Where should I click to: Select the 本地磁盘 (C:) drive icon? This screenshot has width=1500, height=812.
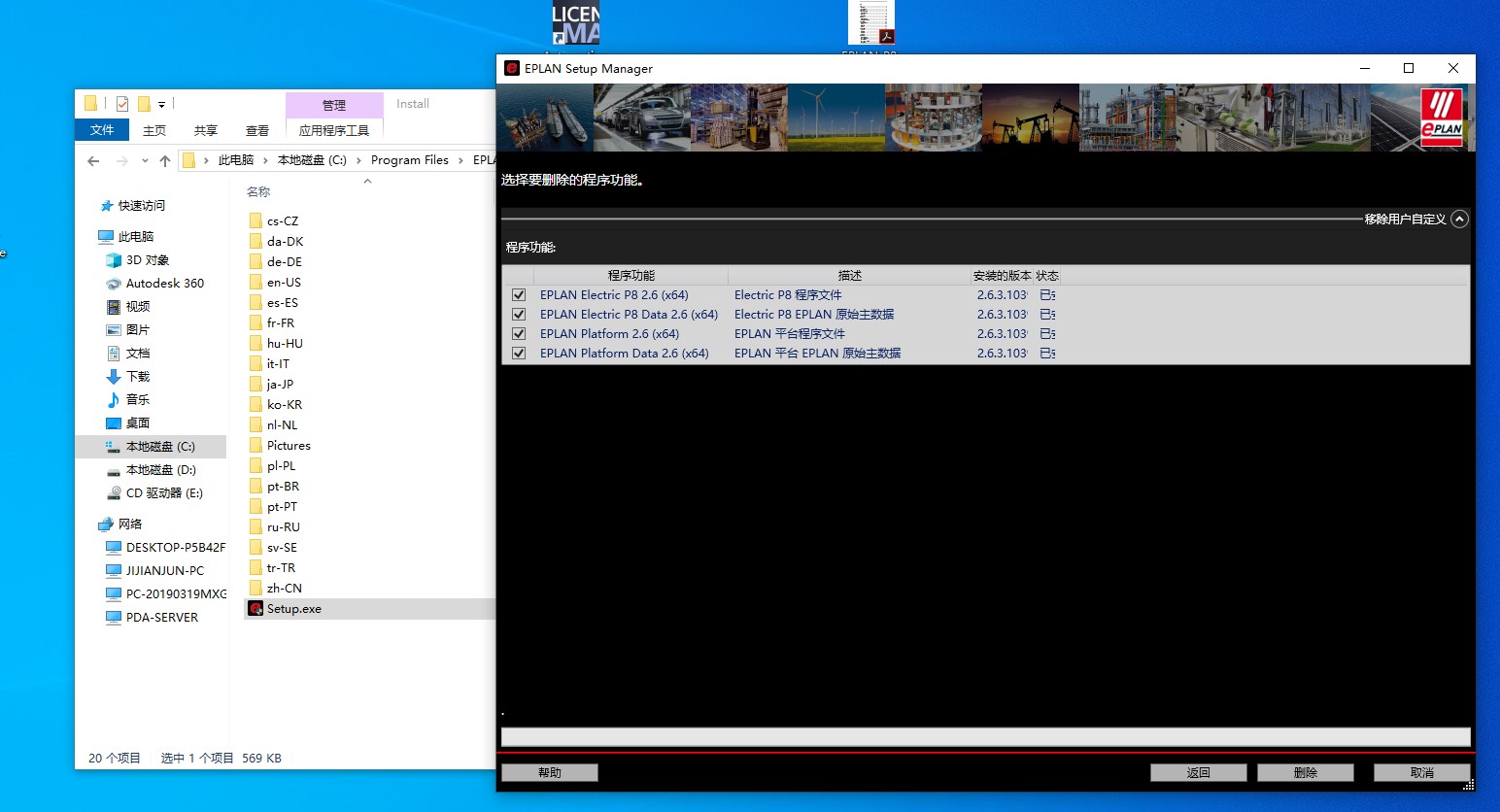[x=114, y=447]
